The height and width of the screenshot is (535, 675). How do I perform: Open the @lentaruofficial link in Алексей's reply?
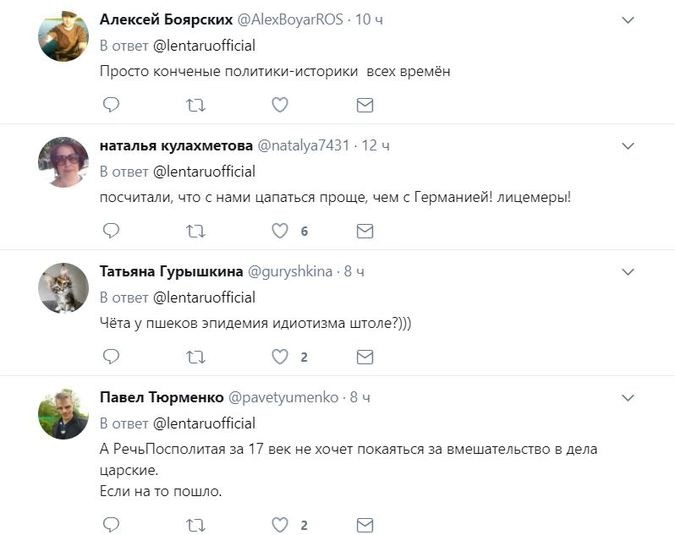coord(203,45)
